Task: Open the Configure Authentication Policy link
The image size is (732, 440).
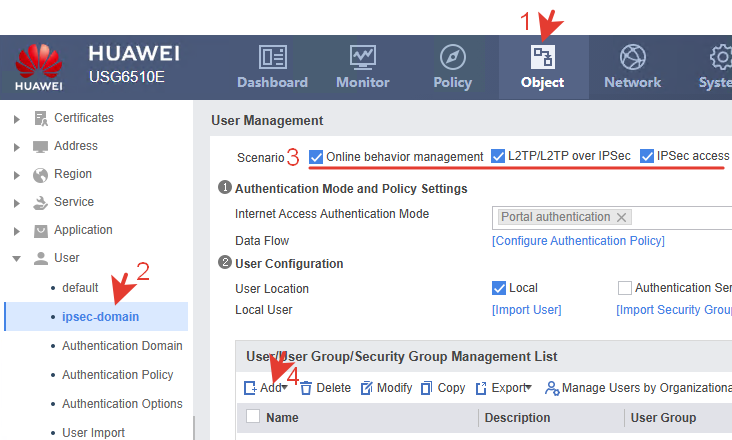Action: click(x=578, y=241)
